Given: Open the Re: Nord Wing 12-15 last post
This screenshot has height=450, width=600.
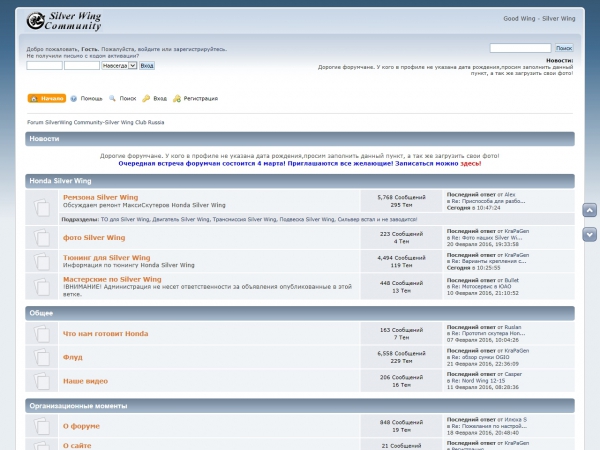Looking at the screenshot, I should pyautogui.click(x=478, y=381).
